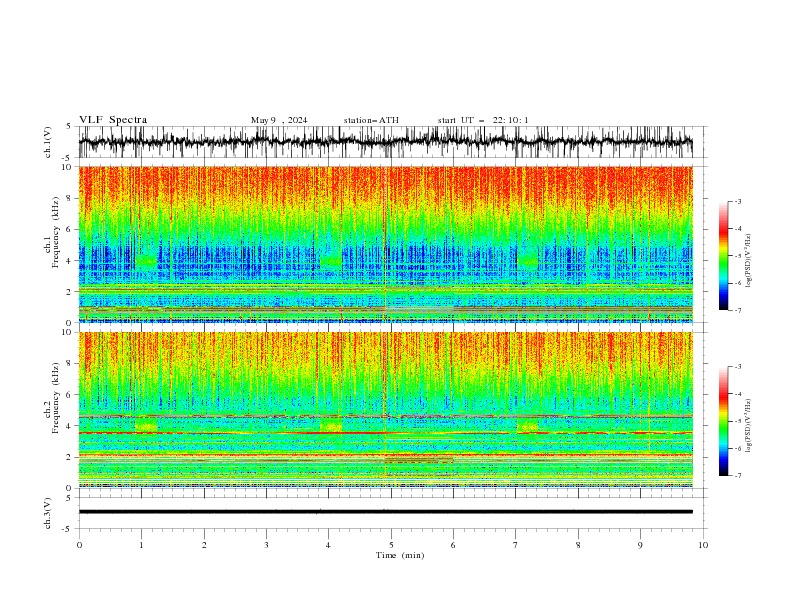Click the ch.2 spectrogram panel
Image resolution: width=792 pixels, height=612 pixels.
[385, 410]
